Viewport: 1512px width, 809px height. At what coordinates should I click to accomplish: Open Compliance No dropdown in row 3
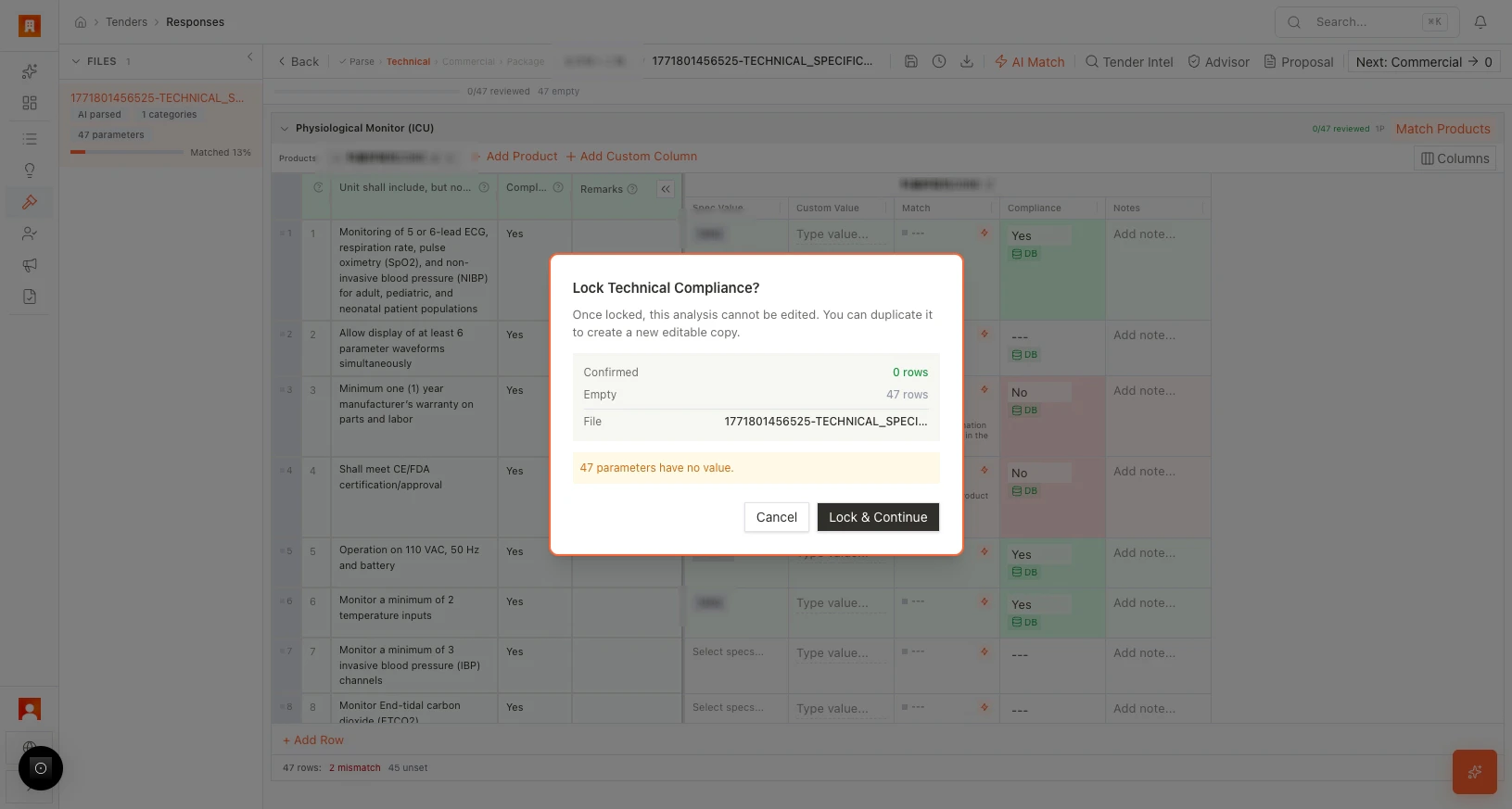click(1038, 392)
